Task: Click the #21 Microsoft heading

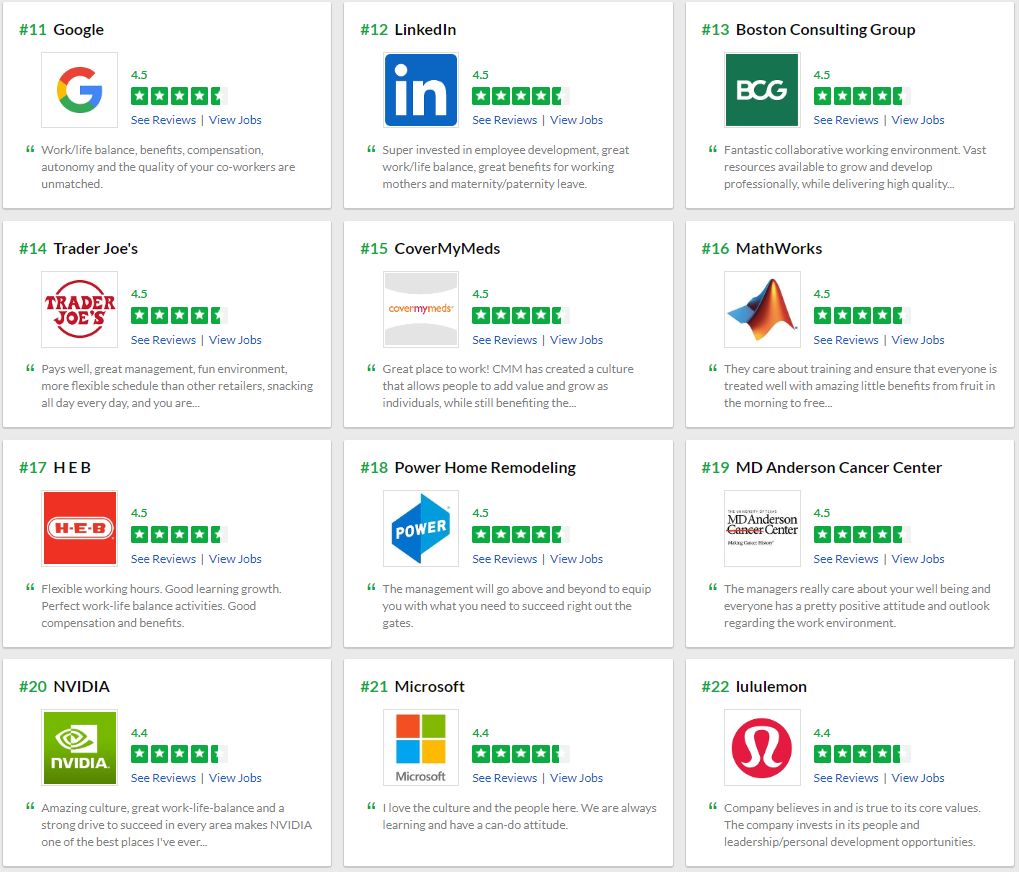Action: [412, 686]
